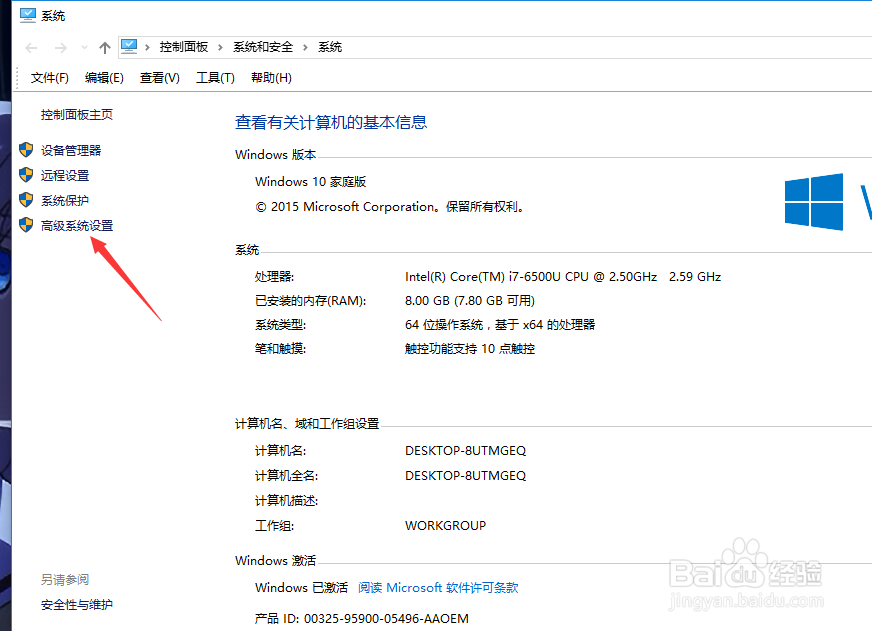Click the Windows logo image

tap(814, 202)
